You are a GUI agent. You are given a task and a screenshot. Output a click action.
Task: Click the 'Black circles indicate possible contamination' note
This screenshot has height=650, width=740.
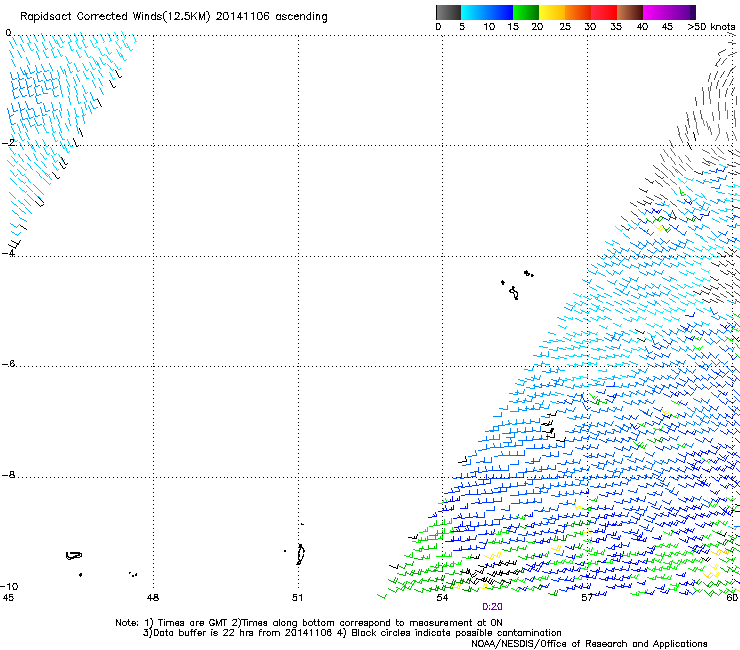click(456, 633)
